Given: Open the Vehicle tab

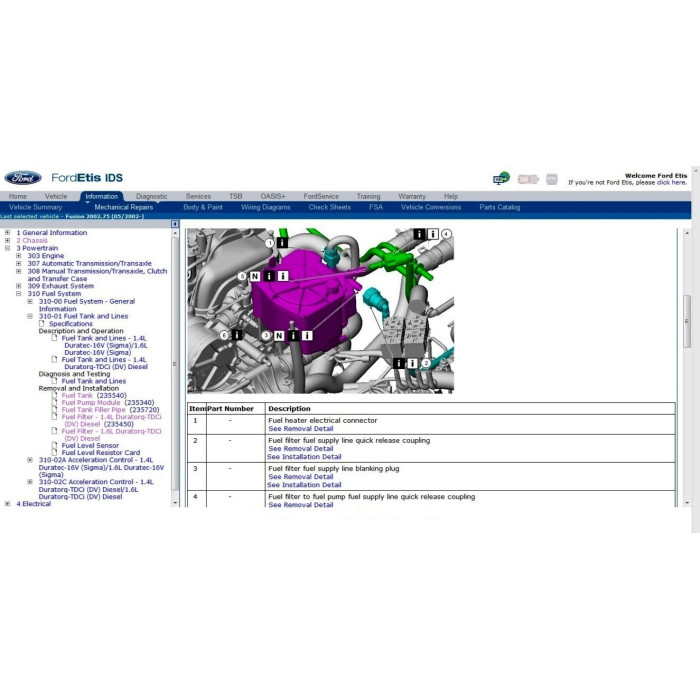Looking at the screenshot, I should click(x=56, y=196).
